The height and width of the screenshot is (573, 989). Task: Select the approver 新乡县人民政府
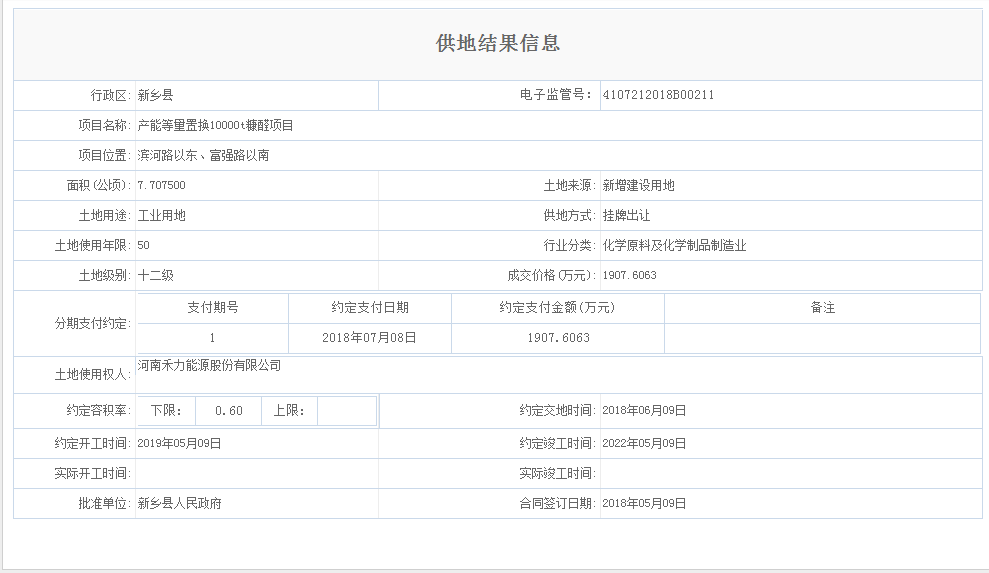point(179,503)
